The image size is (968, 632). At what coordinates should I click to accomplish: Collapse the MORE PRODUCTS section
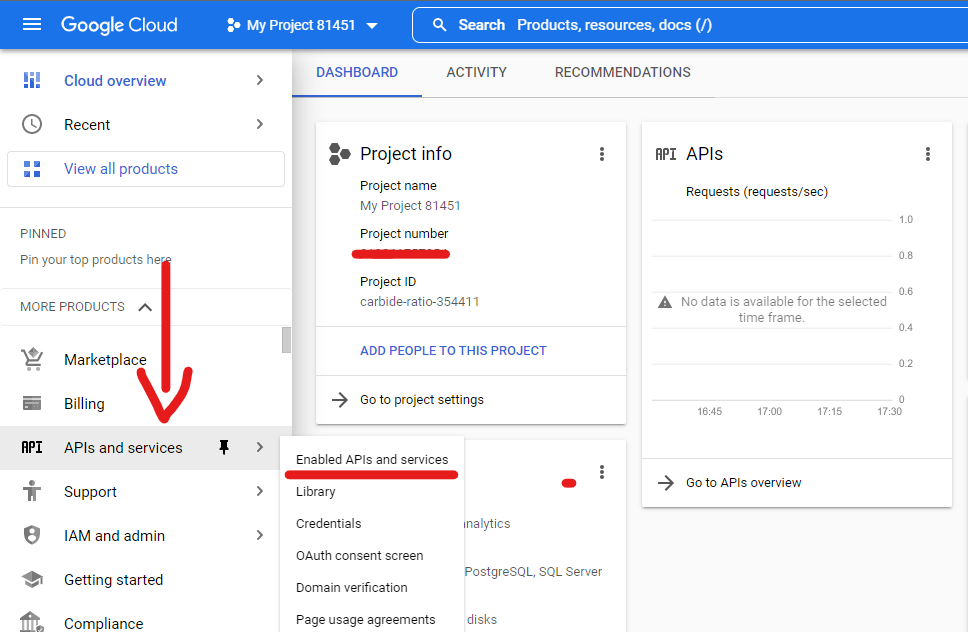[145, 307]
